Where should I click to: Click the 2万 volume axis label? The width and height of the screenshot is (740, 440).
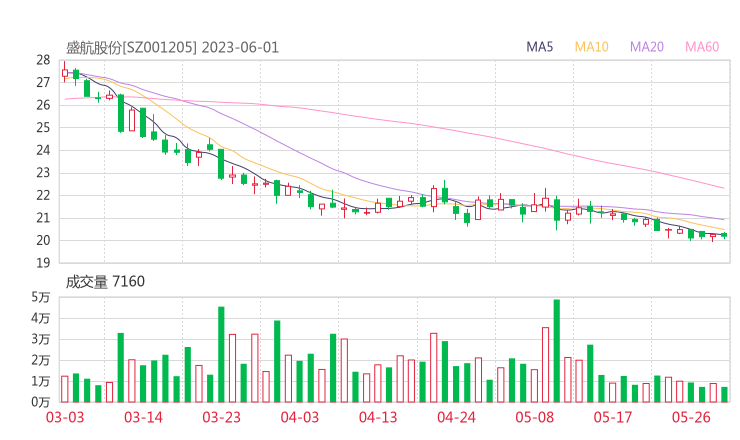41,360
